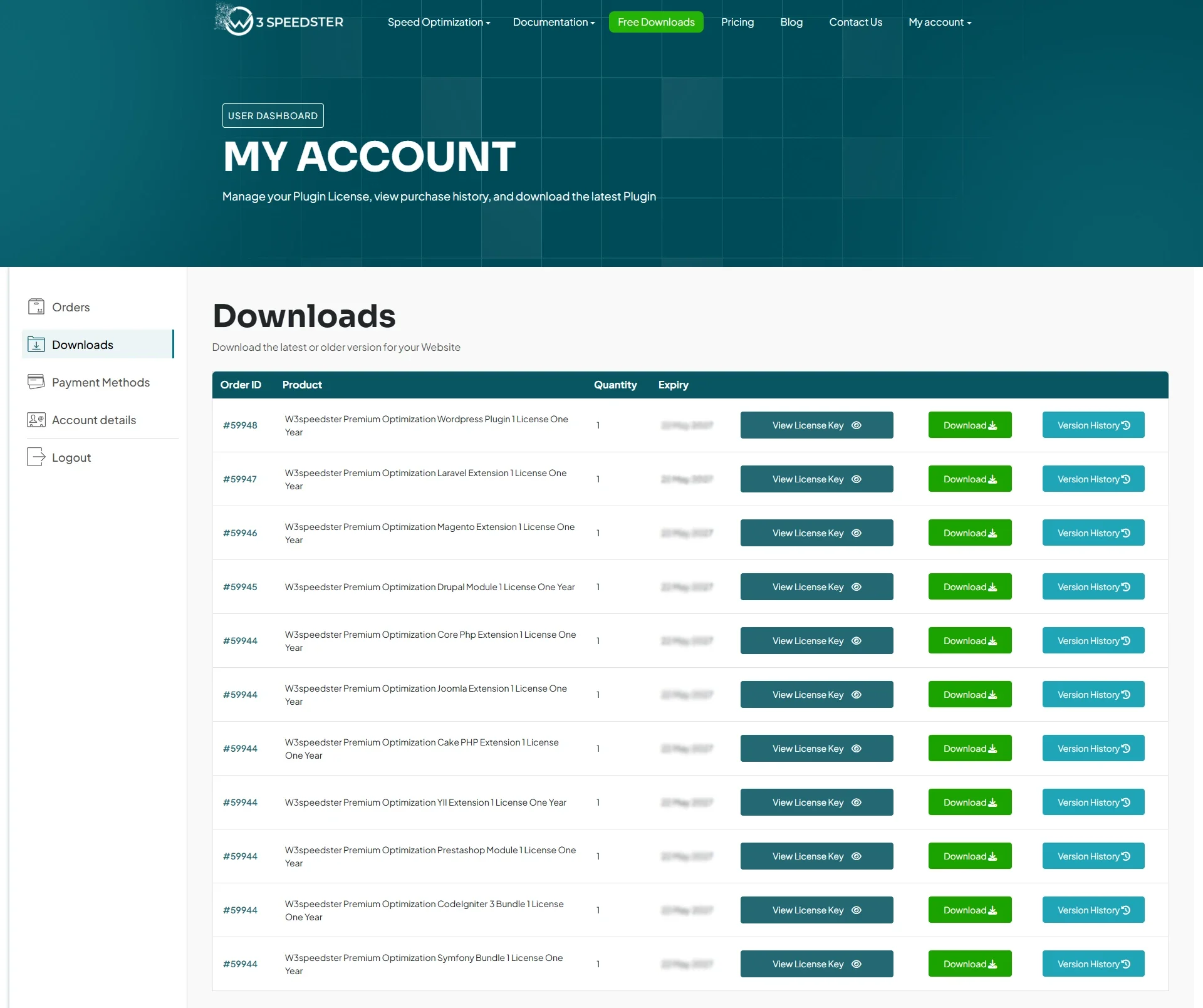This screenshot has width=1203, height=1008.
Task: Expand the My account dropdown menu
Action: coord(940,22)
